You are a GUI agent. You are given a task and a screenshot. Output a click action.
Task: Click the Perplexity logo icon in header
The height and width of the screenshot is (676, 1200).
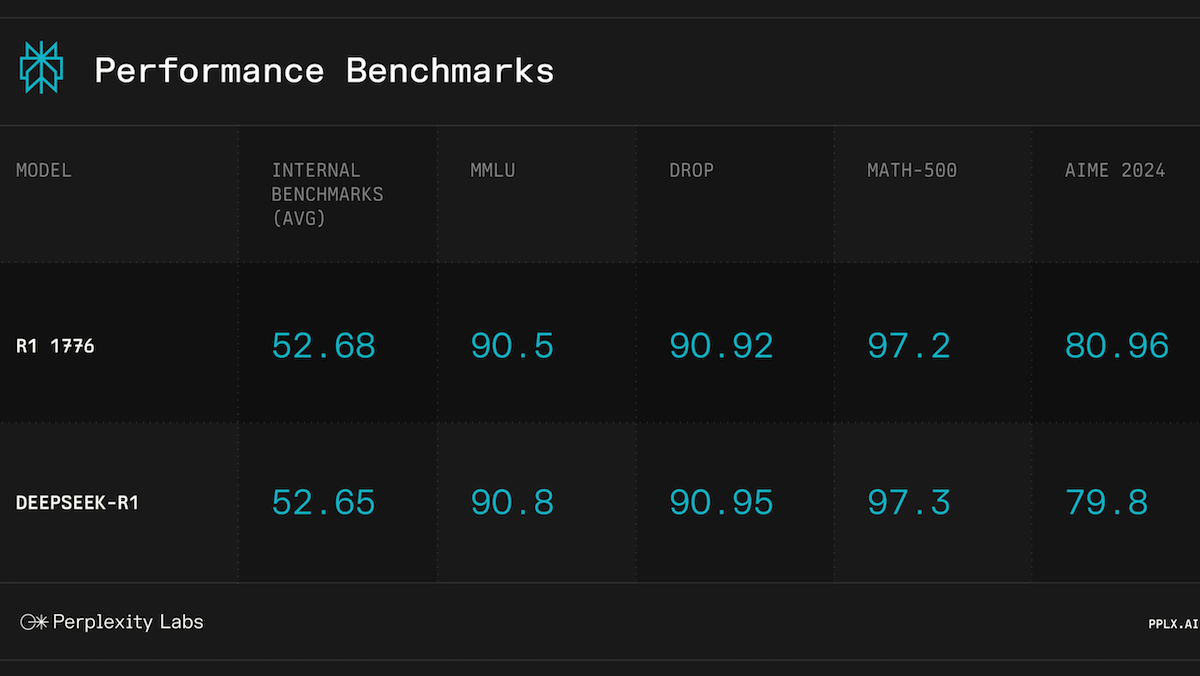[41, 69]
